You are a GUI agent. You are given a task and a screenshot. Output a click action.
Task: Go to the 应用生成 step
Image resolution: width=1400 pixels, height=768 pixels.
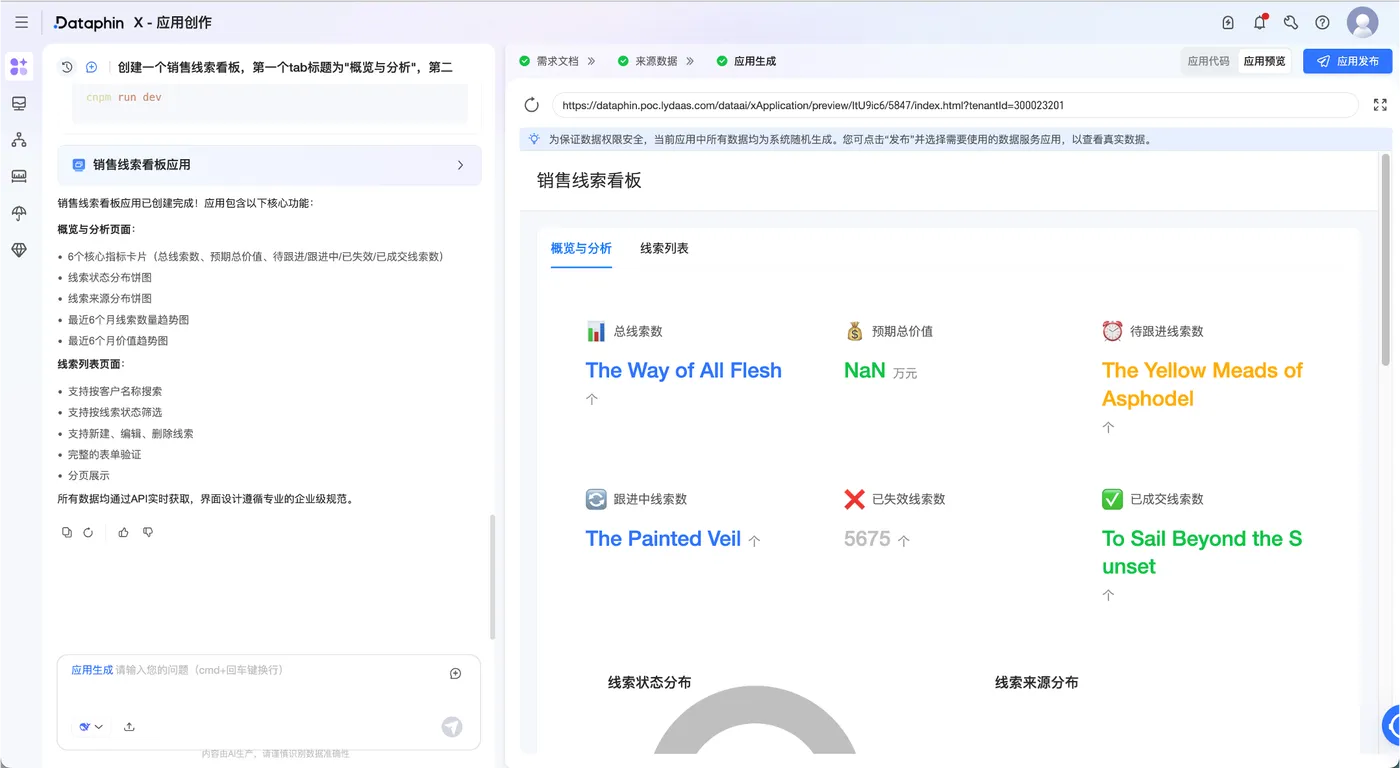[746, 61]
